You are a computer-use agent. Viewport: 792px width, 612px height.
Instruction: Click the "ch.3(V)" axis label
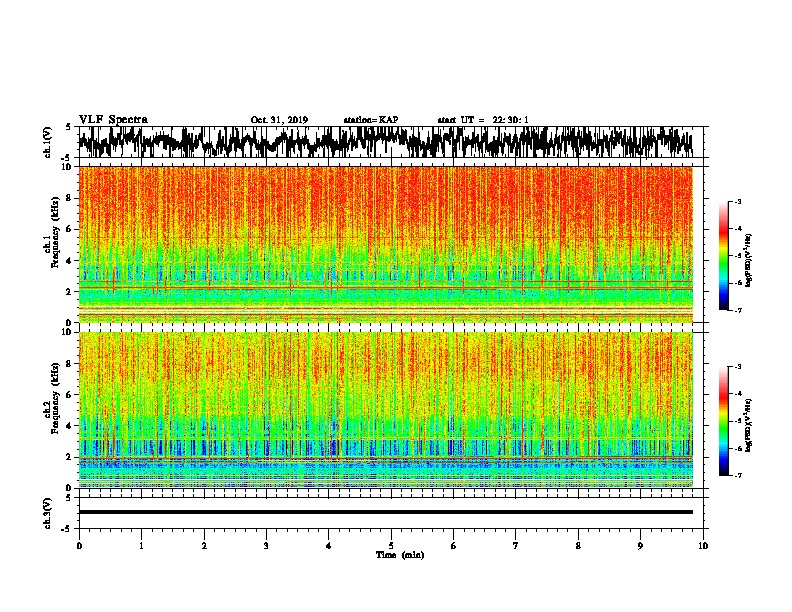pyautogui.click(x=47, y=513)
